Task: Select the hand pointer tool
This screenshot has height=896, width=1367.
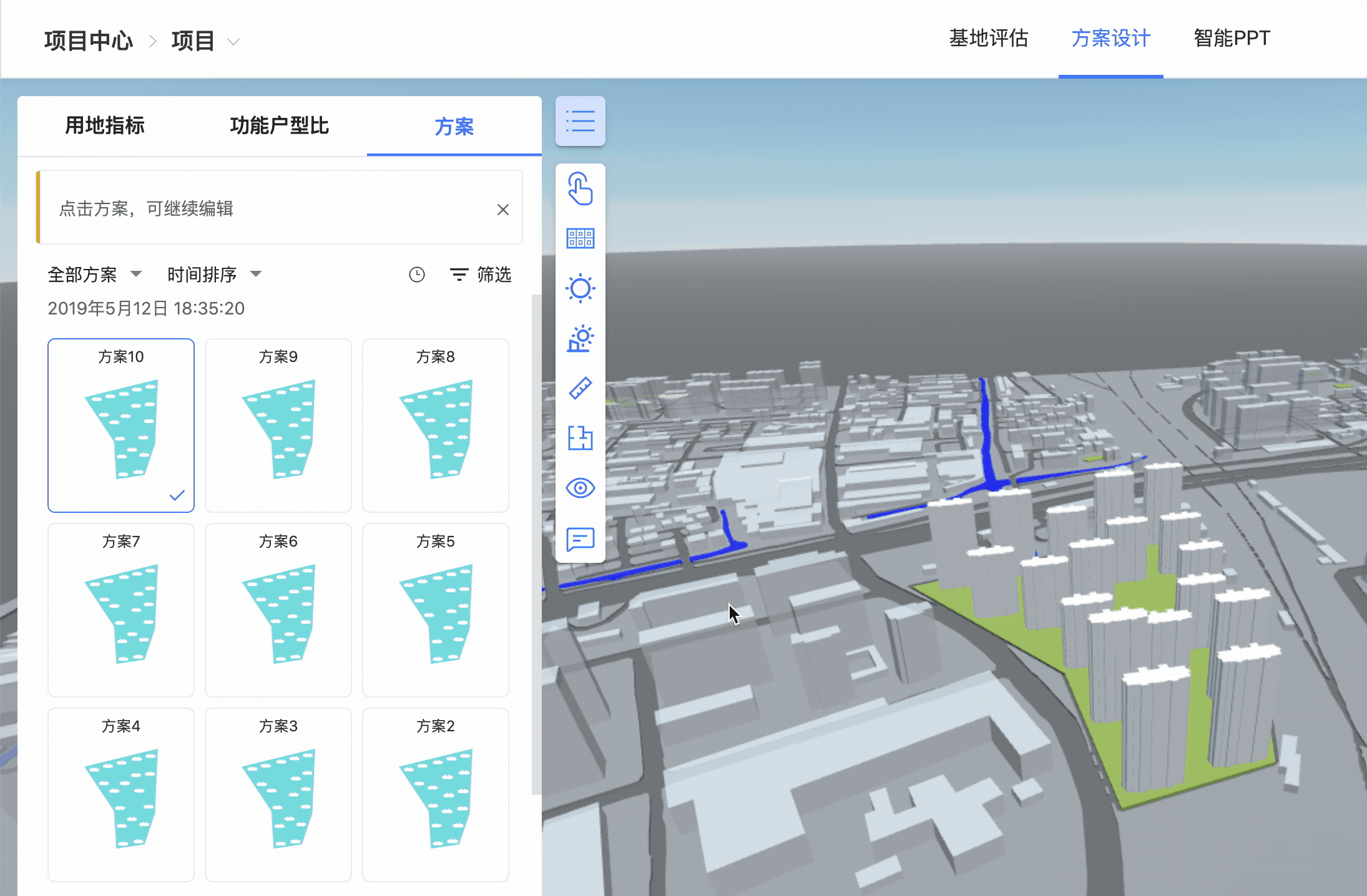Action: [x=580, y=188]
